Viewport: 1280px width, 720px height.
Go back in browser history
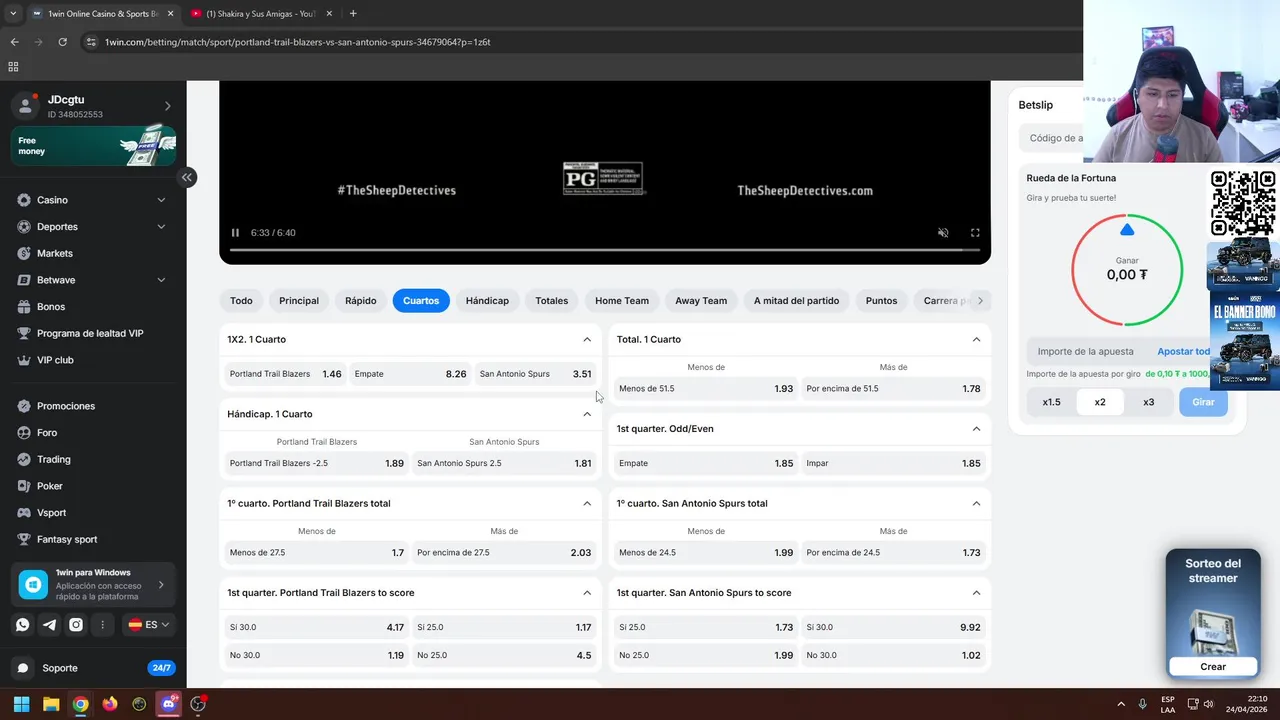[x=14, y=42]
